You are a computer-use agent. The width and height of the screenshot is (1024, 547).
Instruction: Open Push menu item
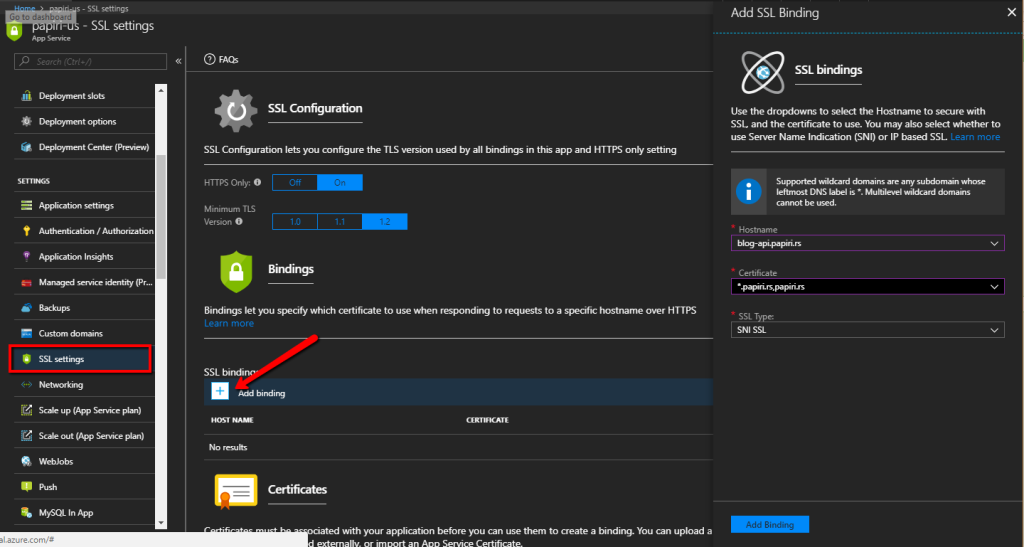(84, 487)
